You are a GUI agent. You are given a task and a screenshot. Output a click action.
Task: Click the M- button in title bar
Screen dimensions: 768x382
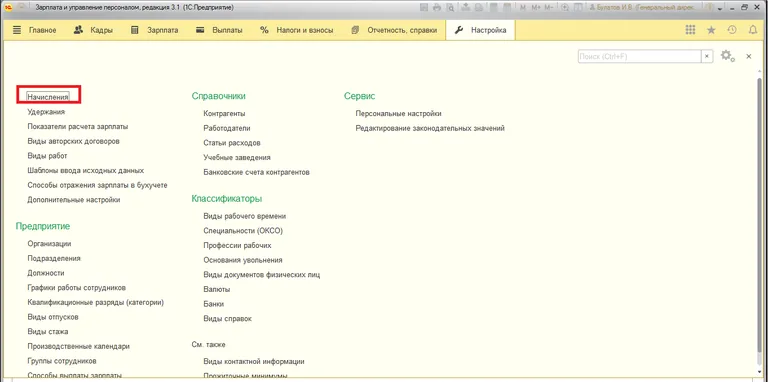pos(549,8)
